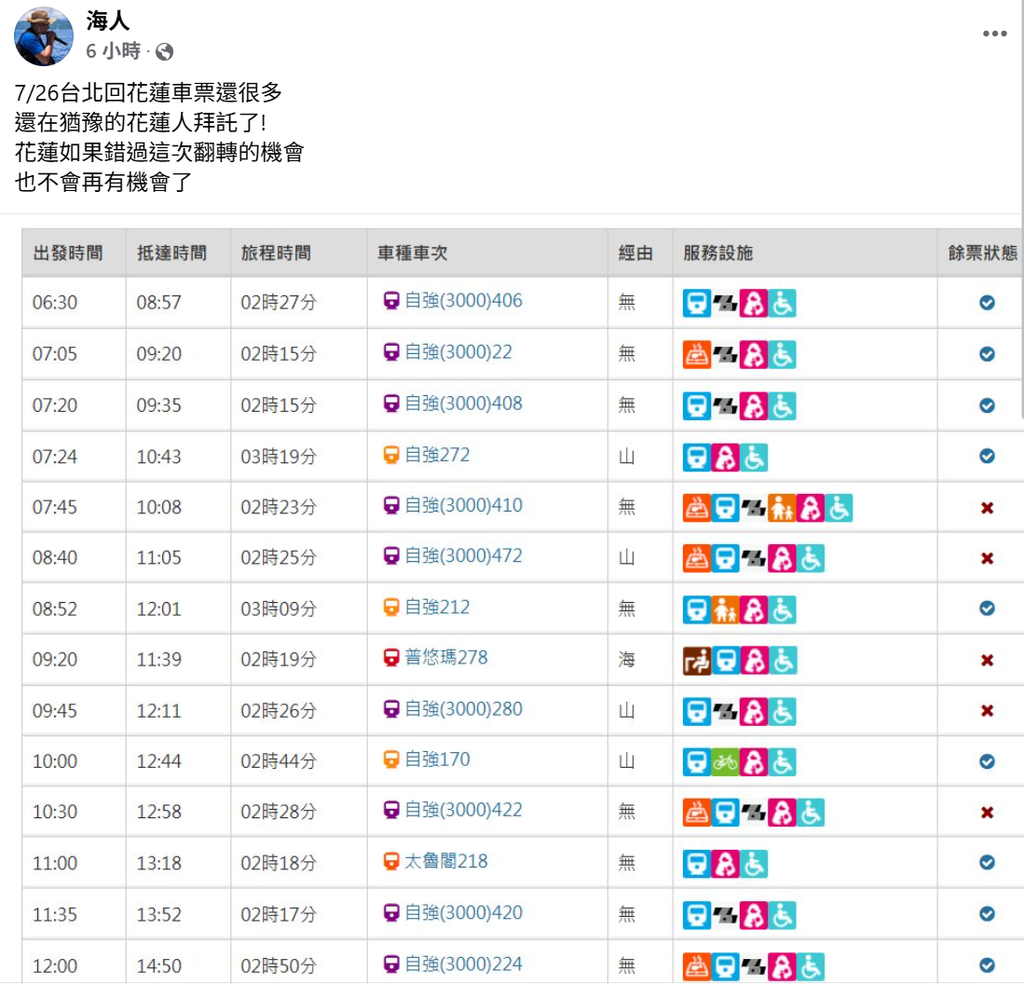Click available checkmark for 10:00 train
This screenshot has height=985, width=1024.
[987, 762]
